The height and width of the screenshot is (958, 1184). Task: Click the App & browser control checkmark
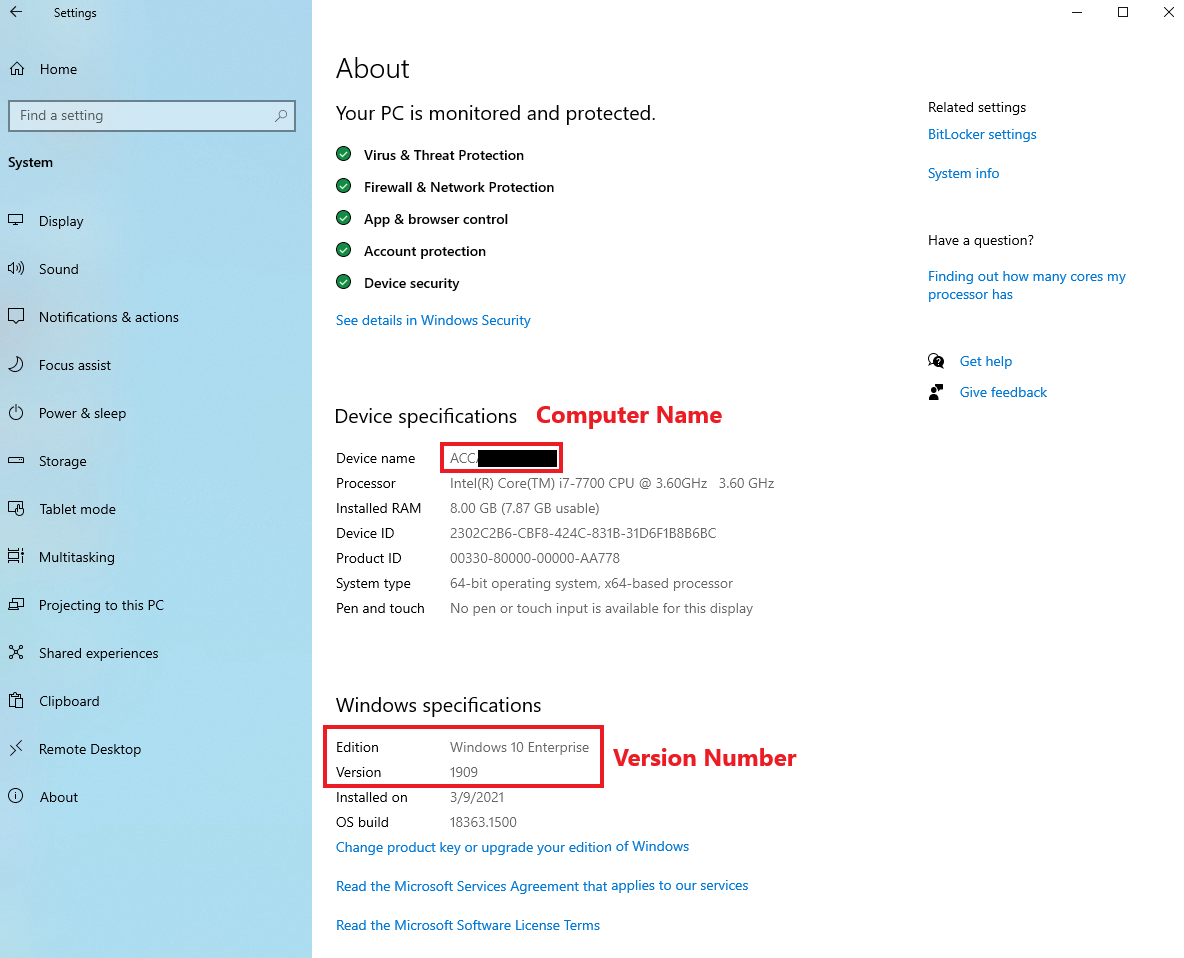click(344, 218)
